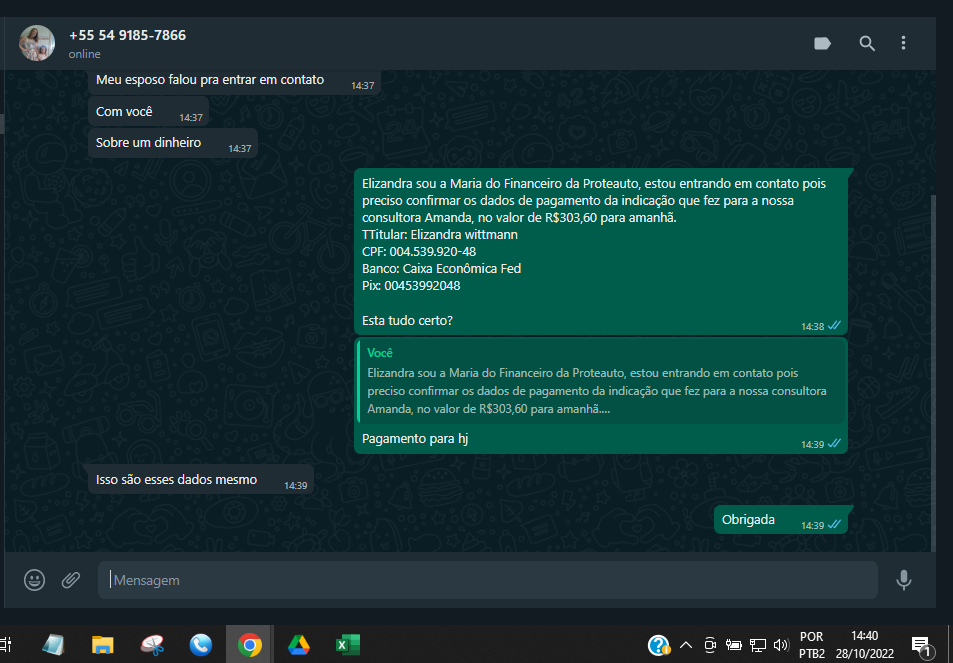Screen dimensions: 953x663
Task: Open Google Chrome in the taskbar
Action: 249,645
